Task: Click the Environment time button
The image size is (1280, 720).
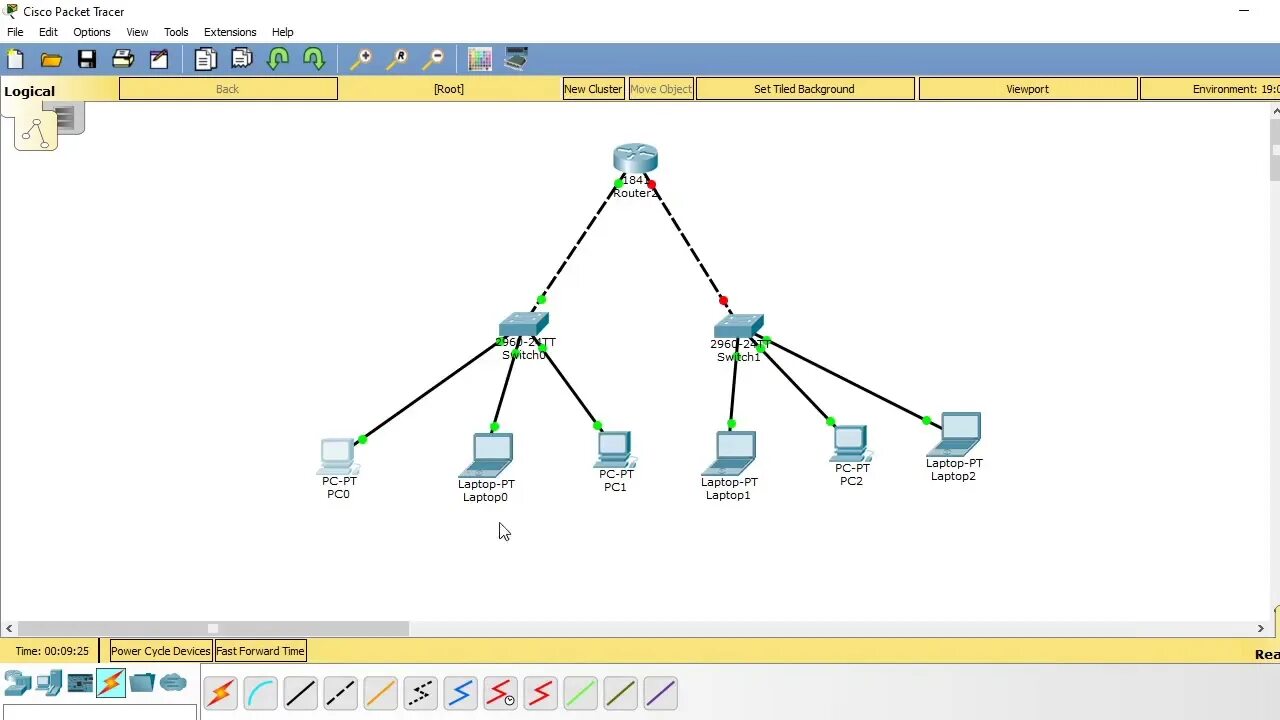Action: [x=1210, y=89]
